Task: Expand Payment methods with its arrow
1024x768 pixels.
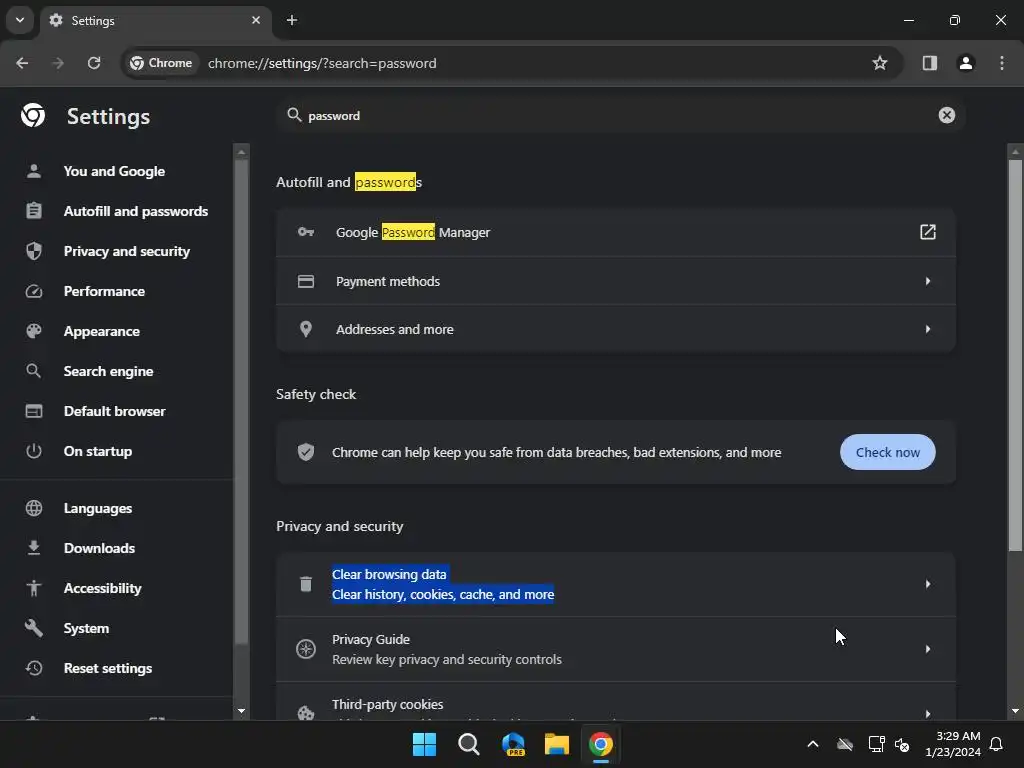Action: pyautogui.click(x=927, y=281)
